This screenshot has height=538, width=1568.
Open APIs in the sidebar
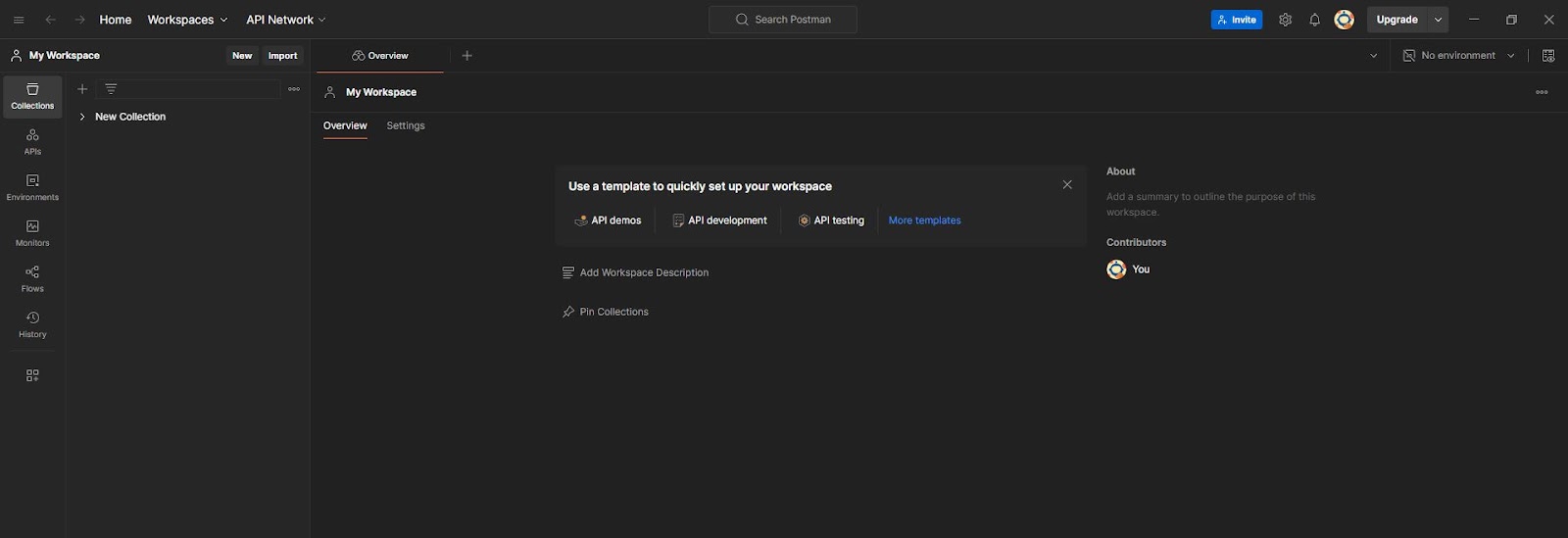pyautogui.click(x=32, y=142)
